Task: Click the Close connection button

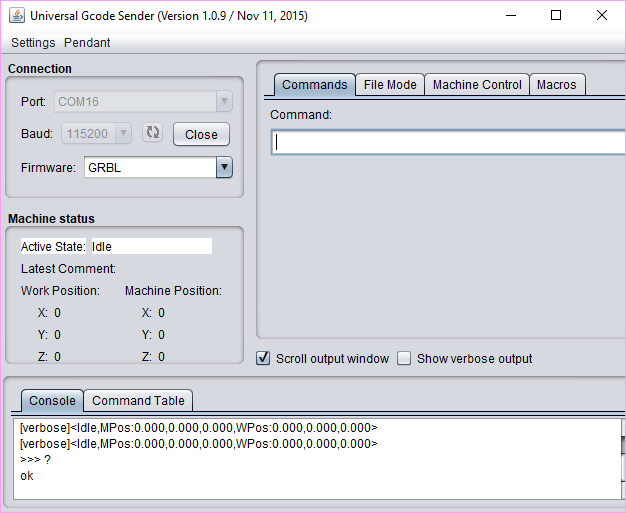Action: click(x=201, y=134)
